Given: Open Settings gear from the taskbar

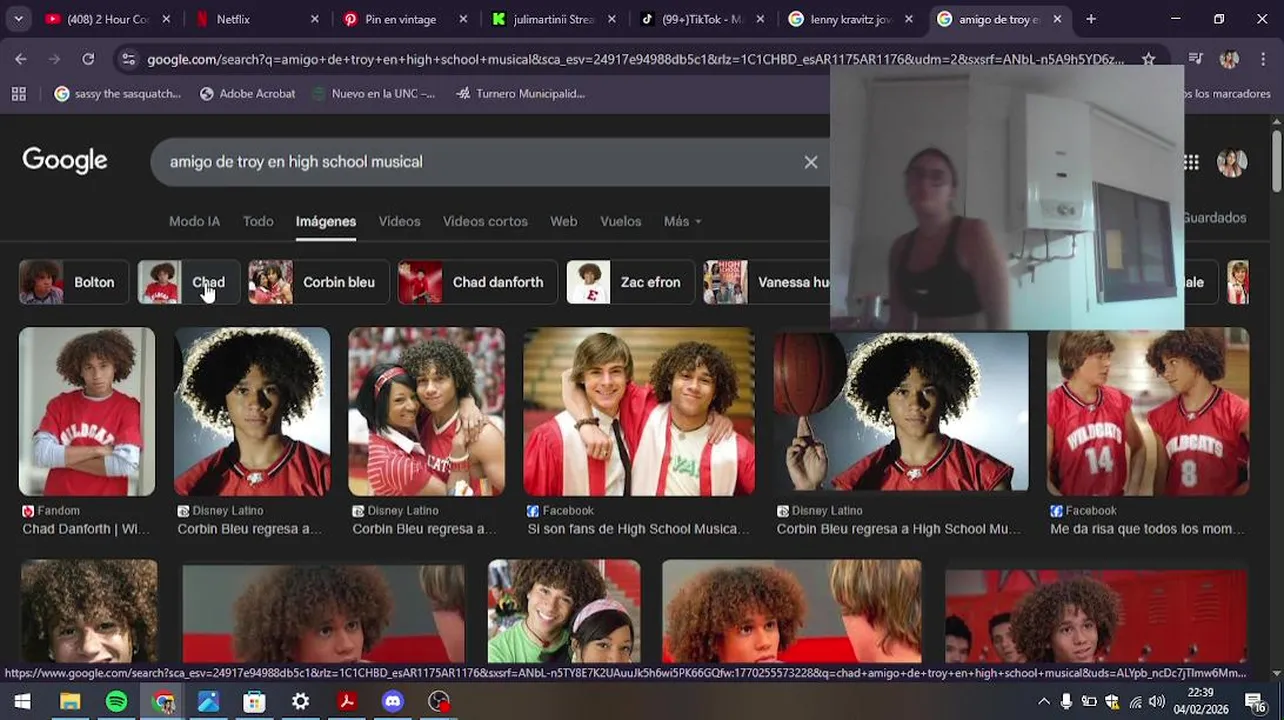Looking at the screenshot, I should 300,701.
